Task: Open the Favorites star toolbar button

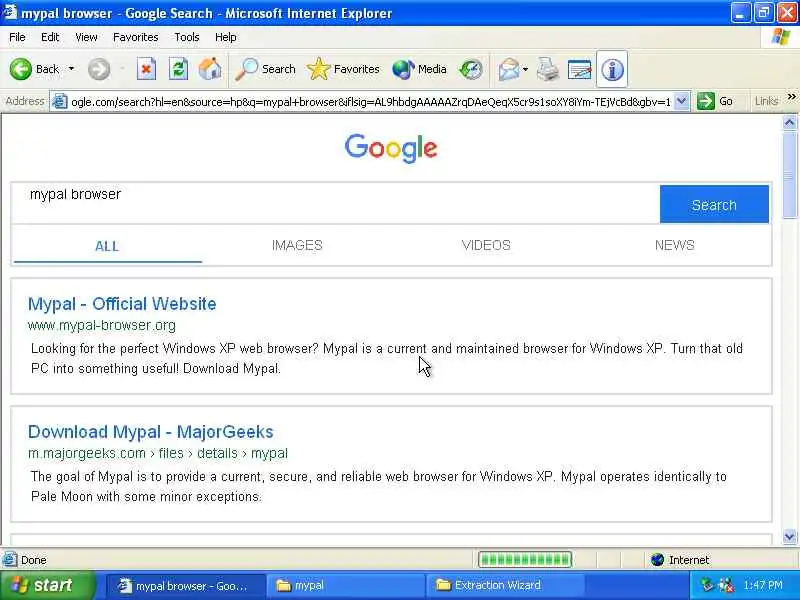Action: (x=343, y=69)
